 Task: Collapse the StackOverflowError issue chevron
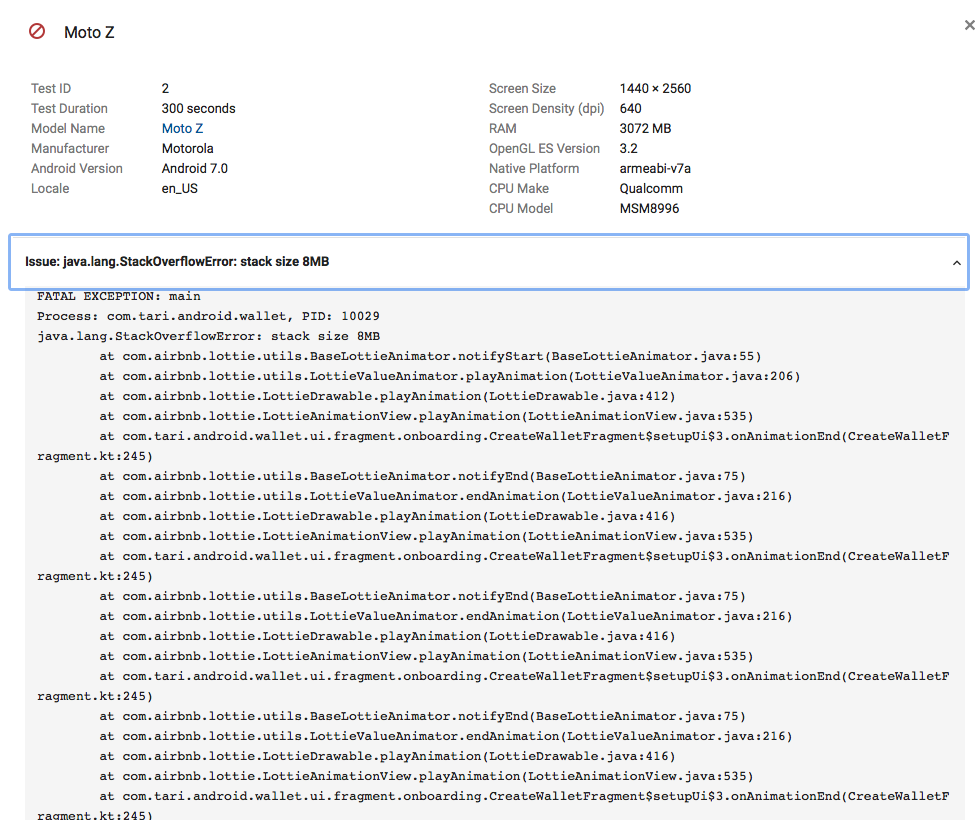coord(956,263)
